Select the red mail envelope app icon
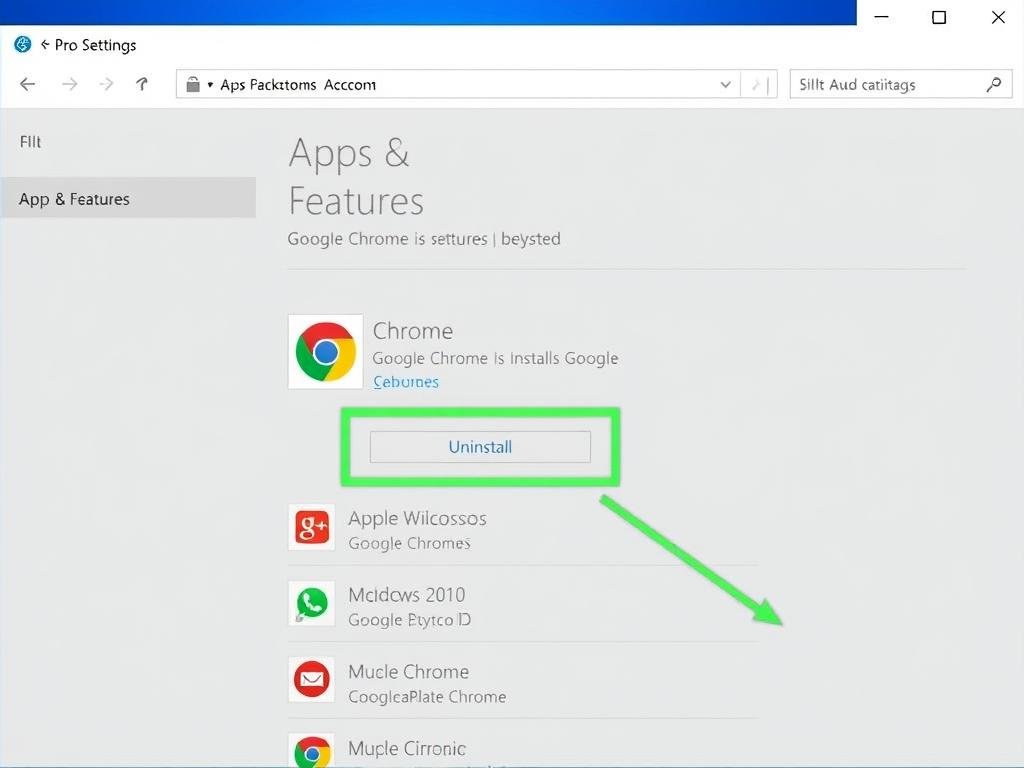The height and width of the screenshot is (768, 1024). tap(312, 680)
